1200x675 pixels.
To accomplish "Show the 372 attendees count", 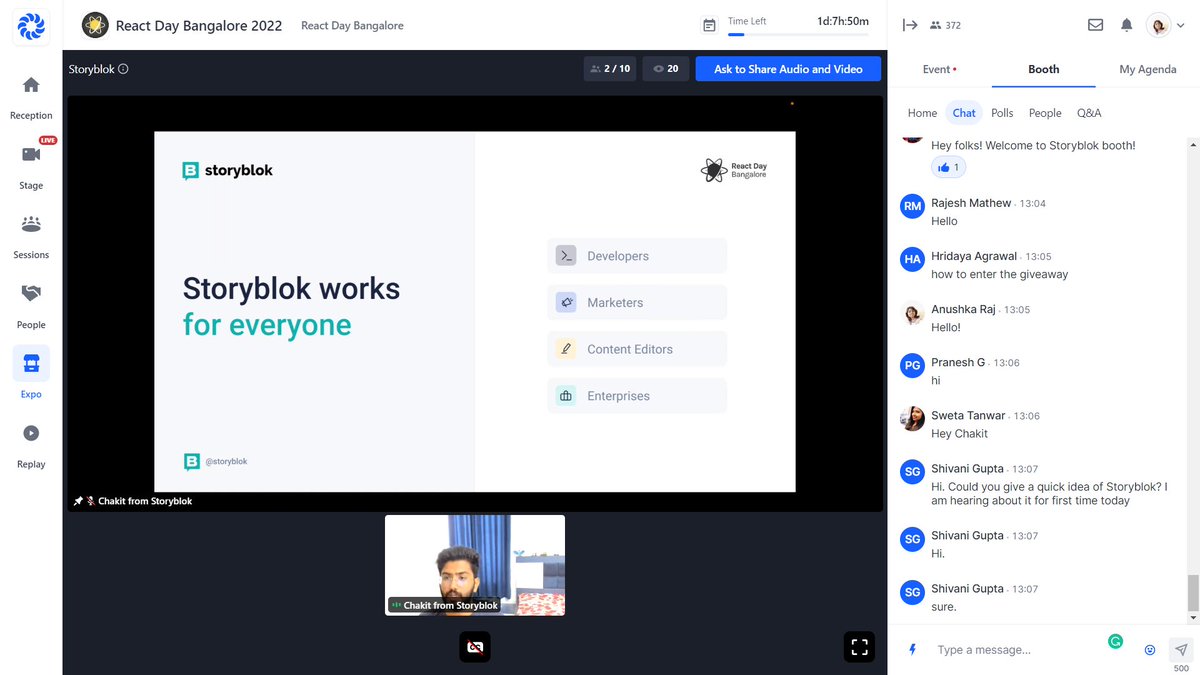I will click(945, 25).
